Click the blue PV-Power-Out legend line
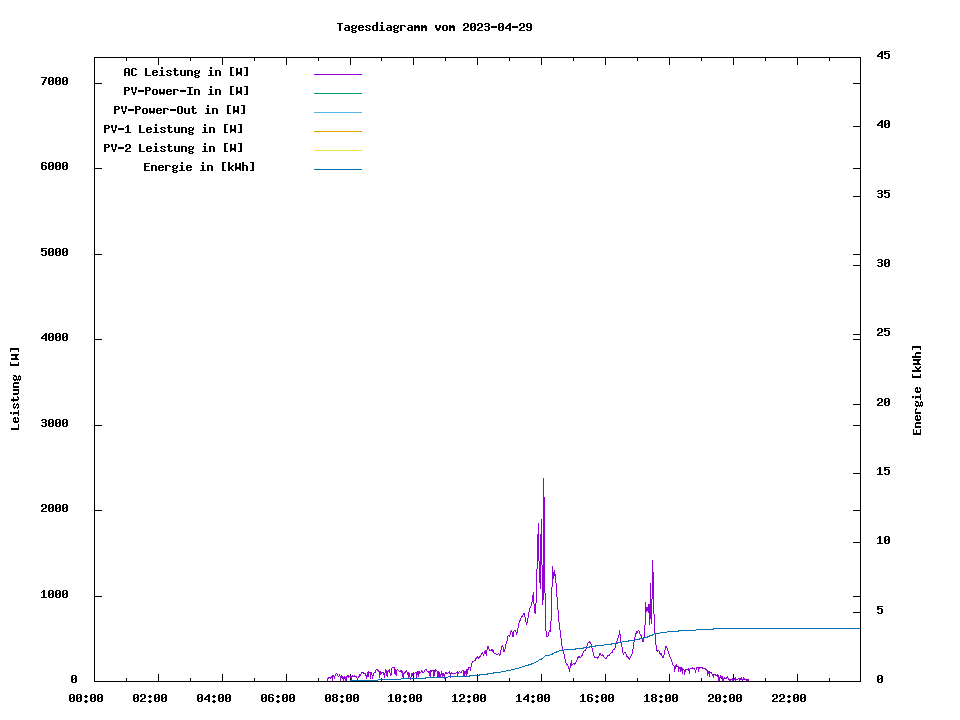The width and height of the screenshot is (960, 720). tap(337, 112)
